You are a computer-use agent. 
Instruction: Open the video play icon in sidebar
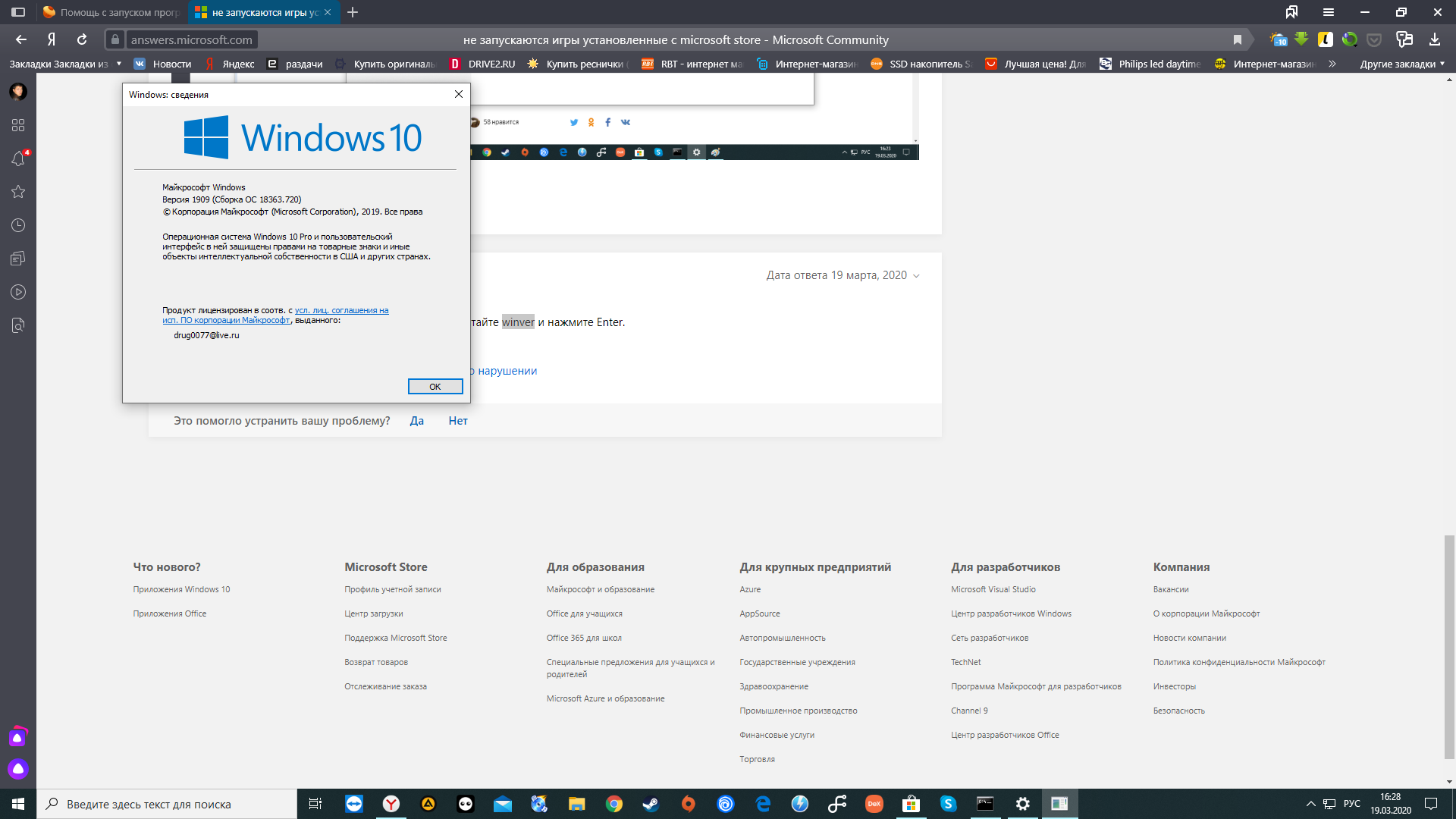coord(18,292)
